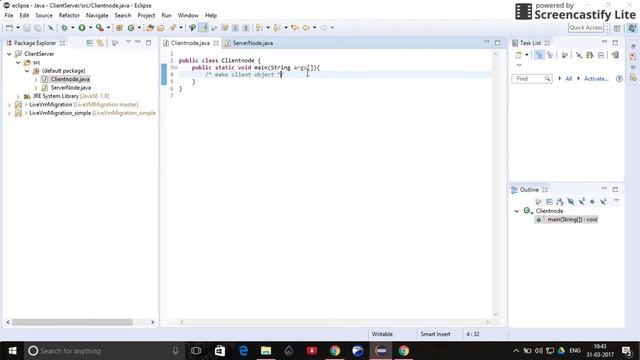The height and width of the screenshot is (360, 640).
Task: Open the Project menu
Action: point(146,16)
